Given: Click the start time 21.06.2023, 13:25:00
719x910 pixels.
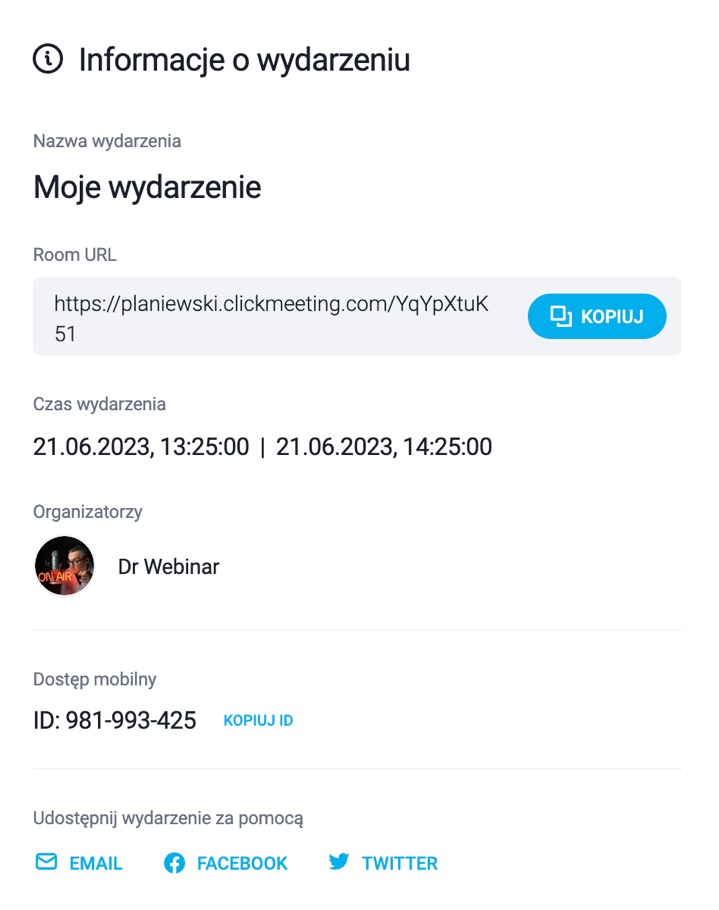Looking at the screenshot, I should [x=141, y=447].
